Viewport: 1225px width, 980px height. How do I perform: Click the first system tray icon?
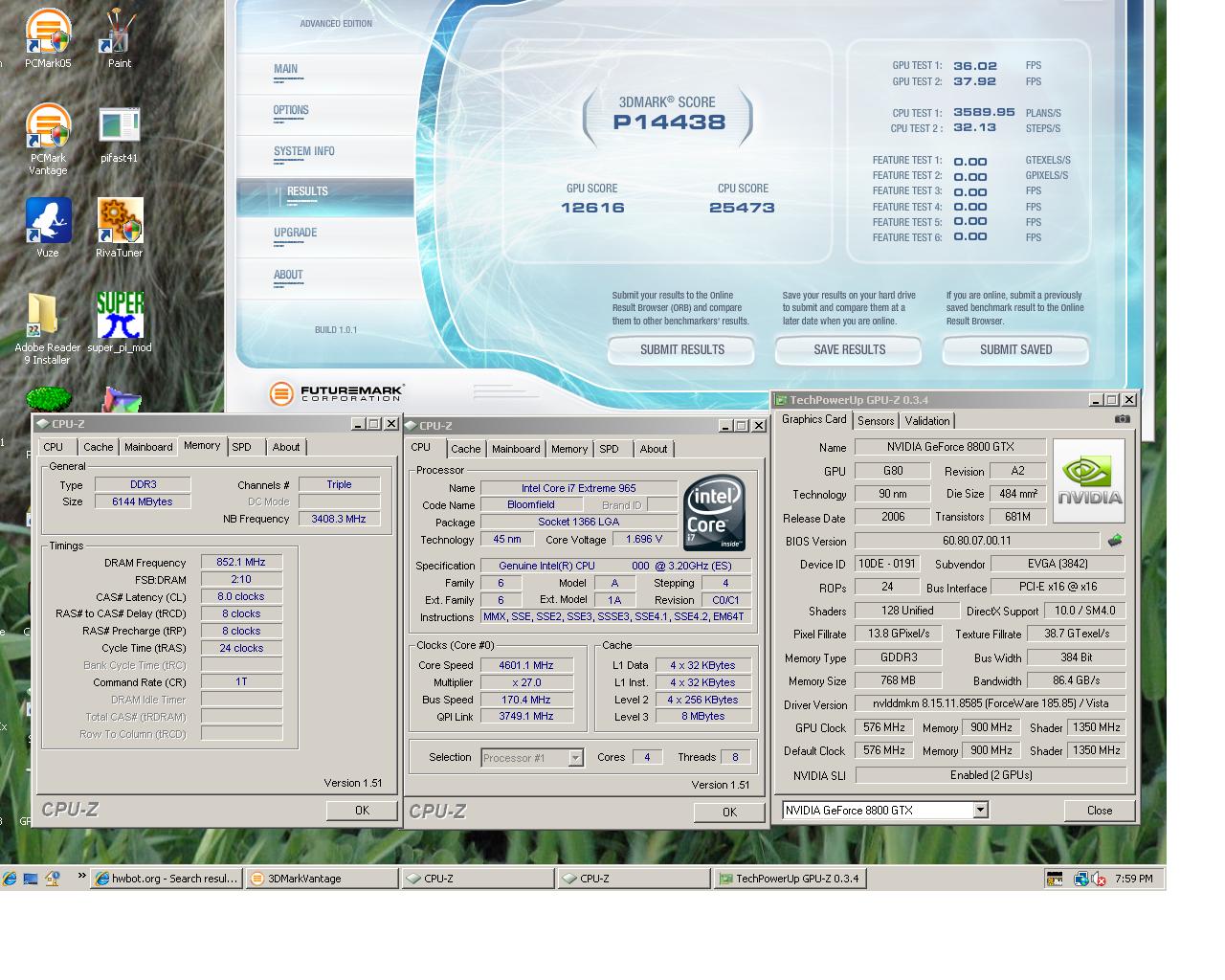coord(1054,879)
